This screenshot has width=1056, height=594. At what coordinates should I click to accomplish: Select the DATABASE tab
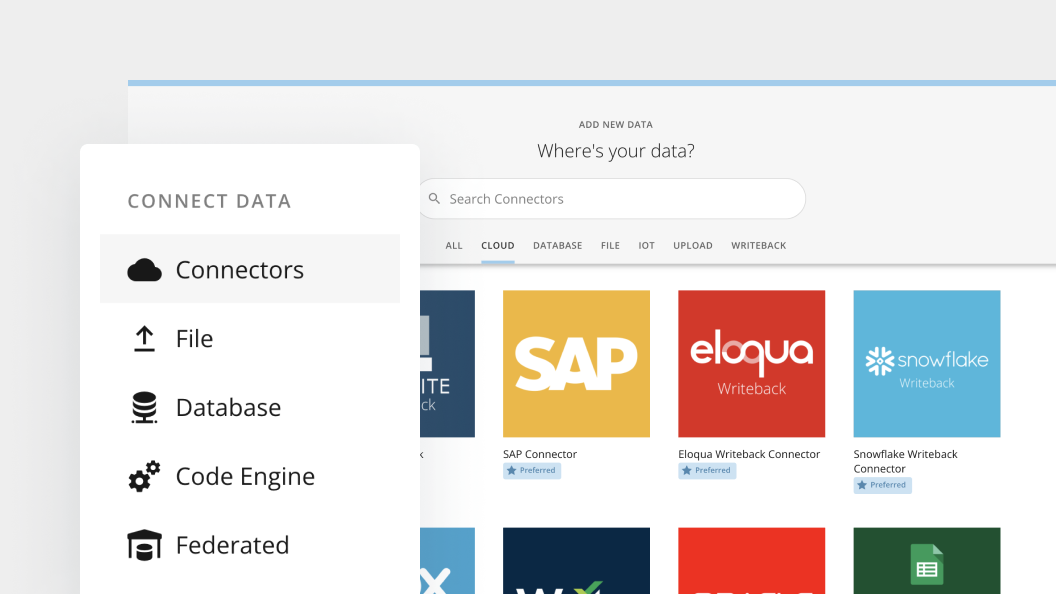pos(558,246)
